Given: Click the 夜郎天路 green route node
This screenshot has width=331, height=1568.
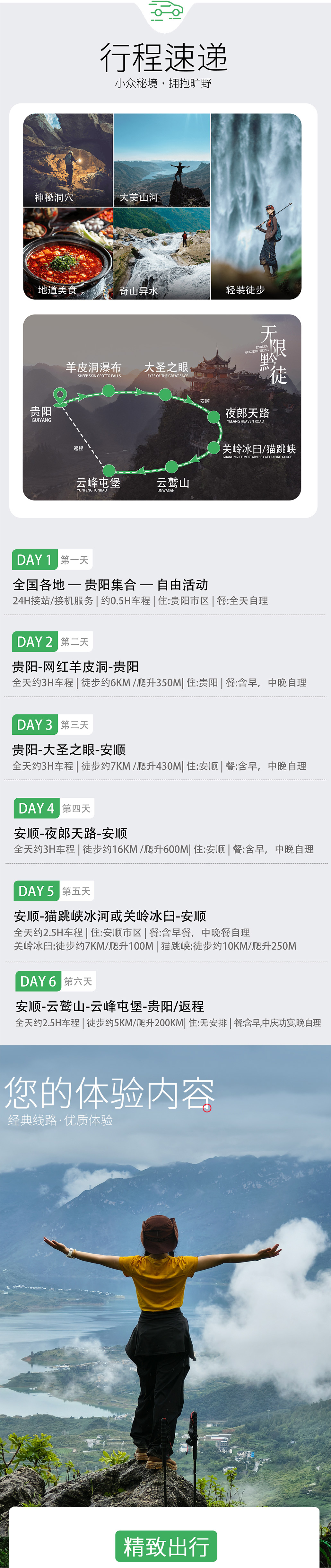Looking at the screenshot, I should click(213, 417).
